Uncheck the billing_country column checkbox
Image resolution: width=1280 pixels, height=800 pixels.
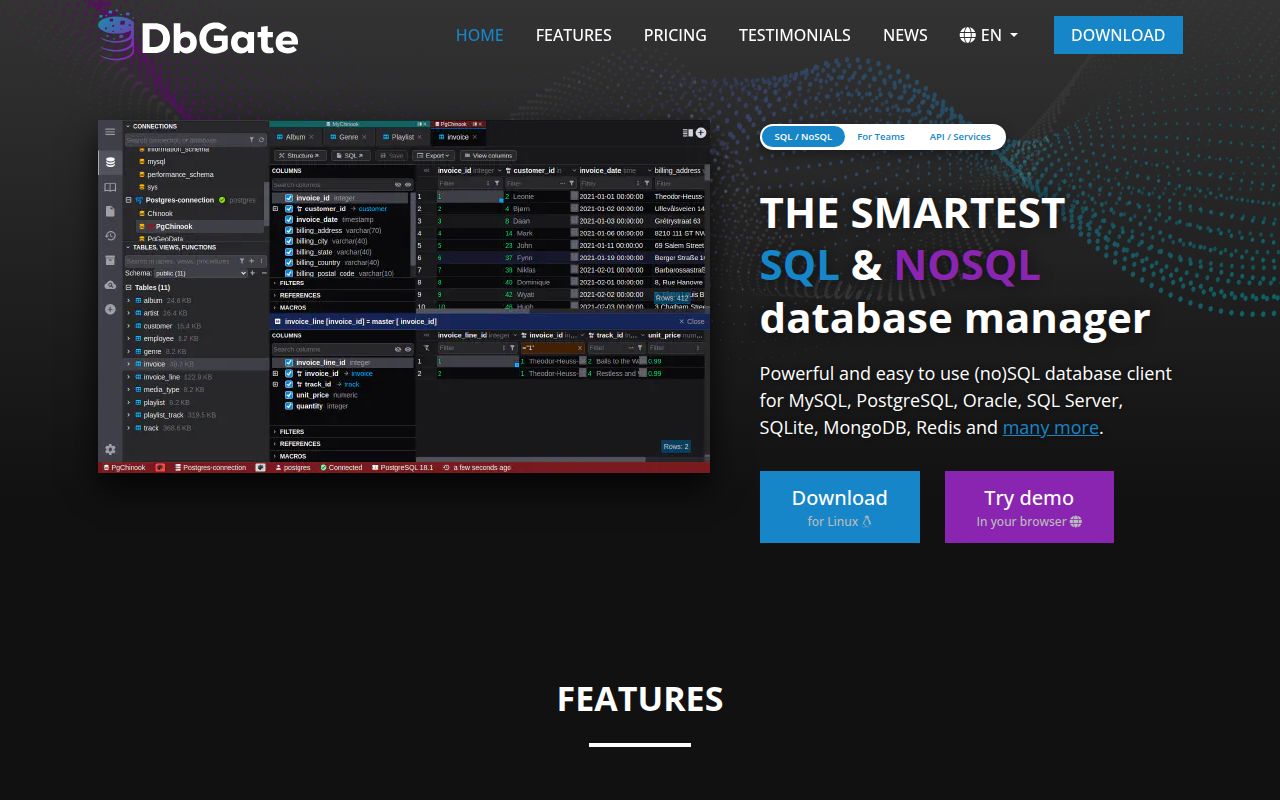click(x=289, y=263)
